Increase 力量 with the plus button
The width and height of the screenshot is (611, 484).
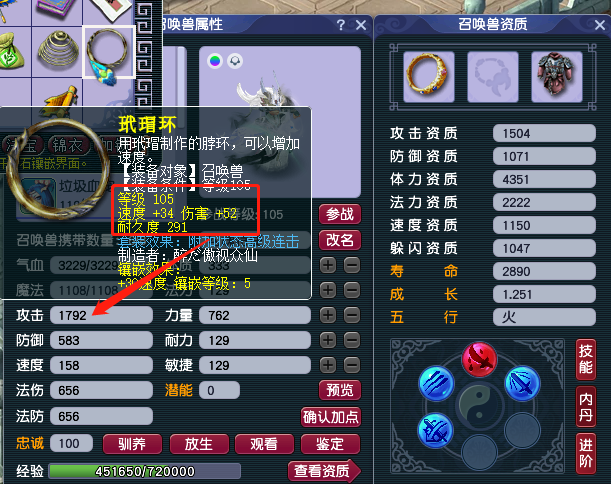pos(328,315)
